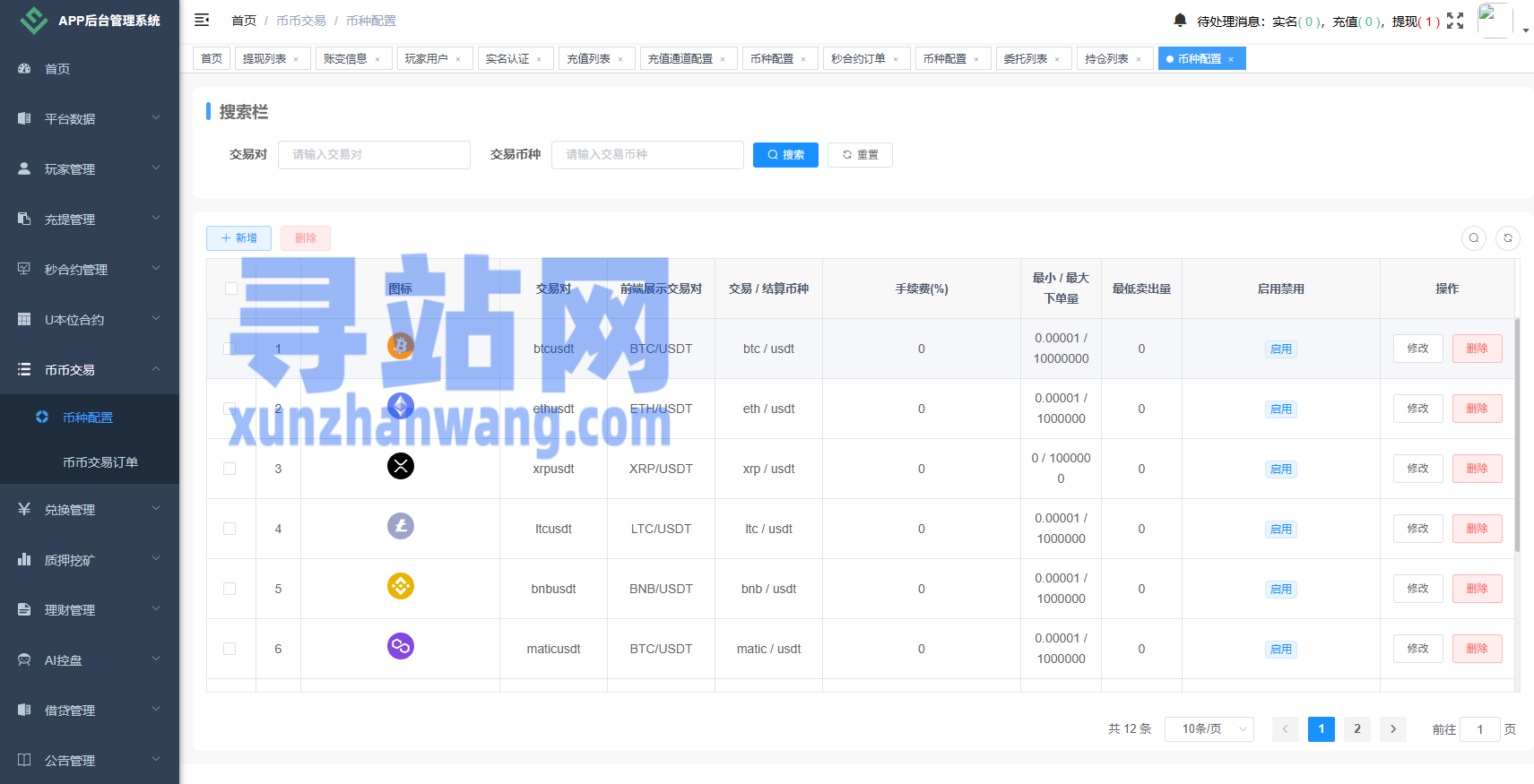Check the checkbox for row 3 xrpusdt
This screenshot has height=784, width=1534.
pyautogui.click(x=230, y=469)
